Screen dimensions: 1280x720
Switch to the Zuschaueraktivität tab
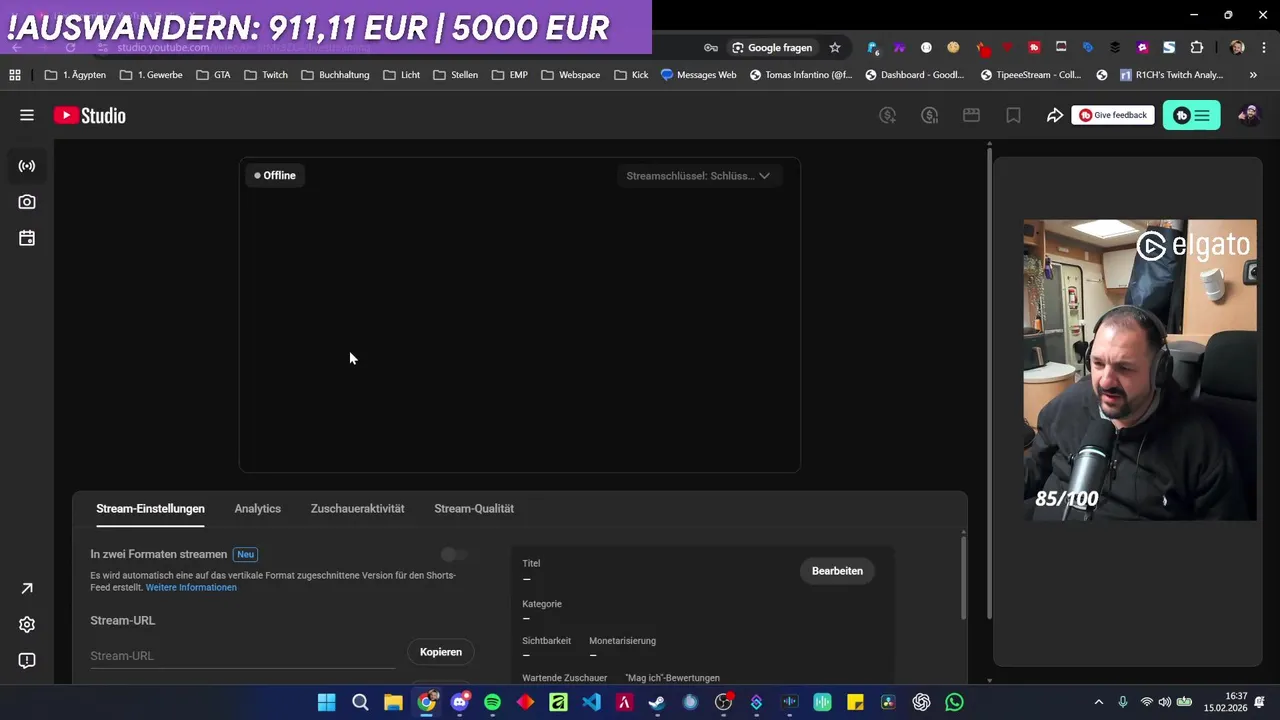pos(357,508)
